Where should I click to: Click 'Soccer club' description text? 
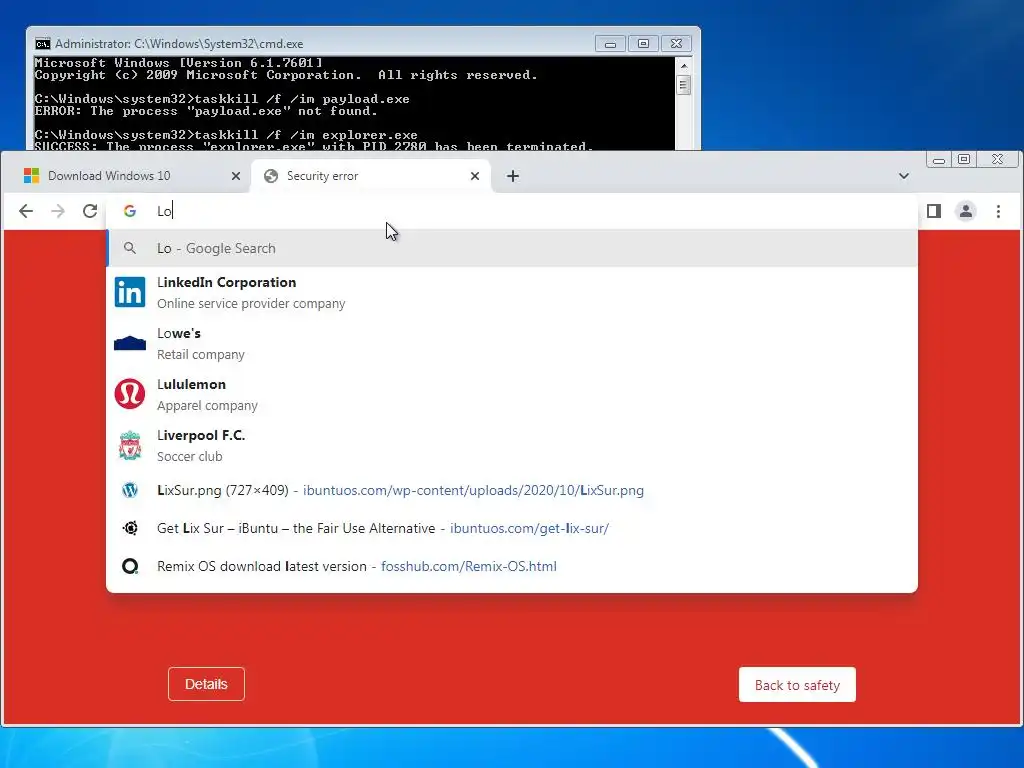189,456
